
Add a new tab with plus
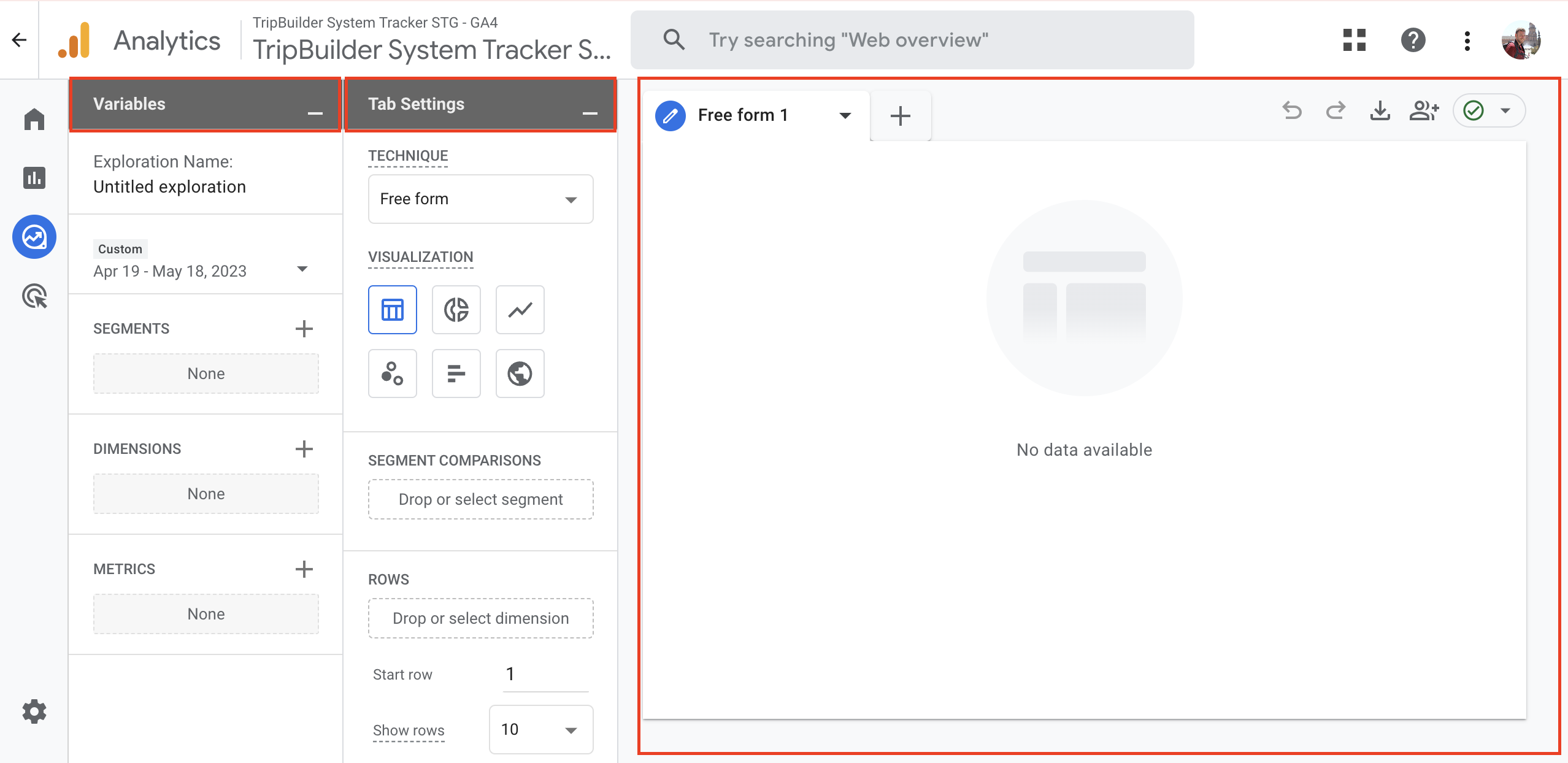(x=900, y=115)
